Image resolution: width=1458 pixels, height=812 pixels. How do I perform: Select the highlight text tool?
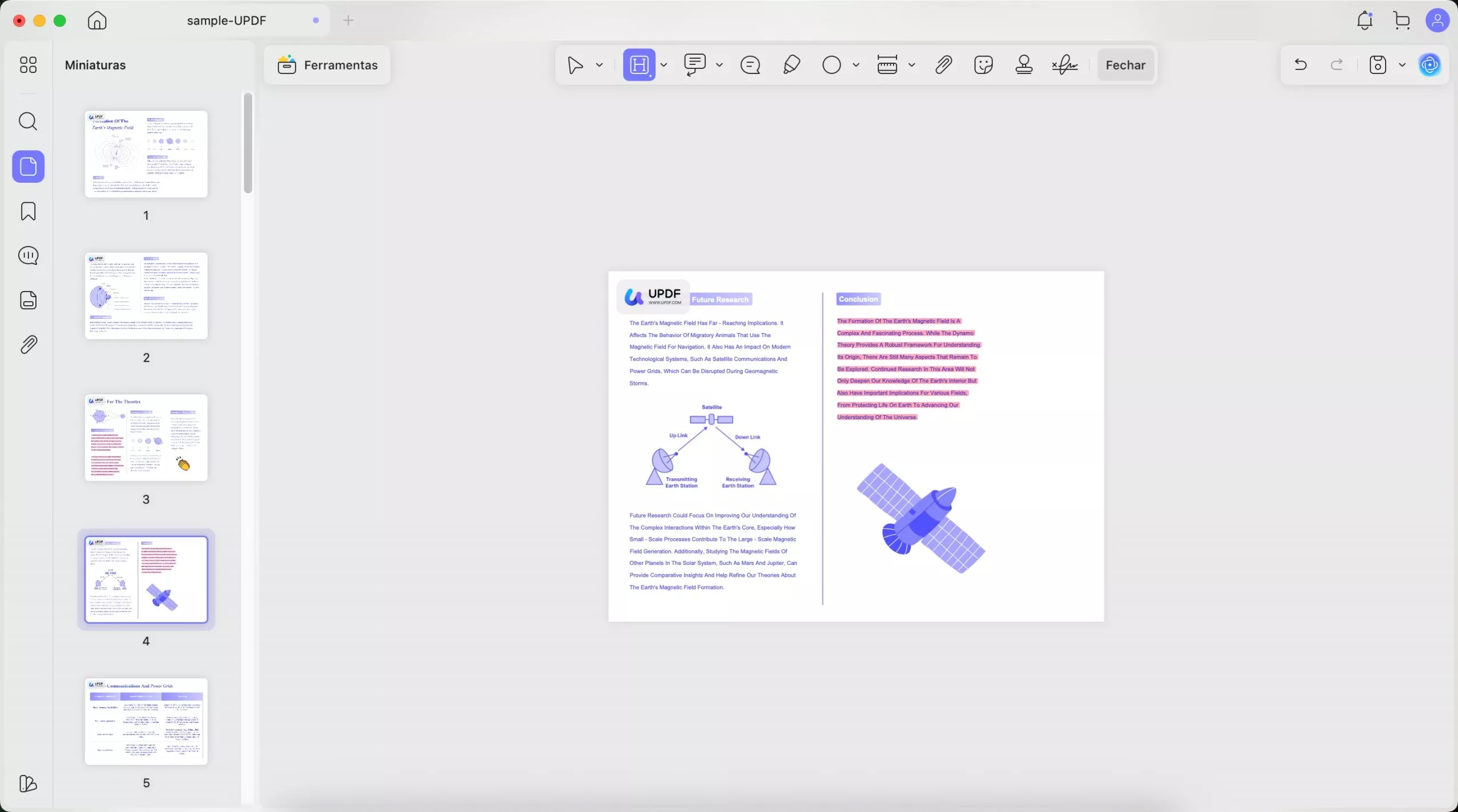point(639,65)
